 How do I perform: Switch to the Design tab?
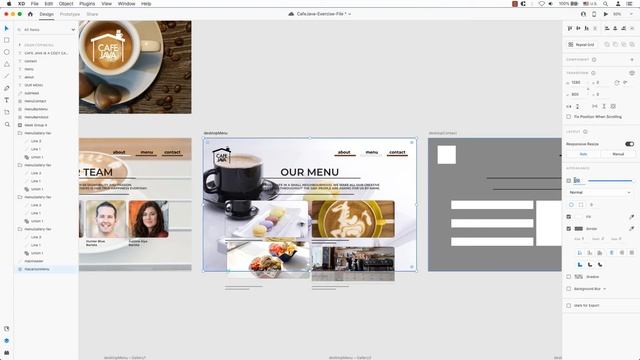(47, 14)
